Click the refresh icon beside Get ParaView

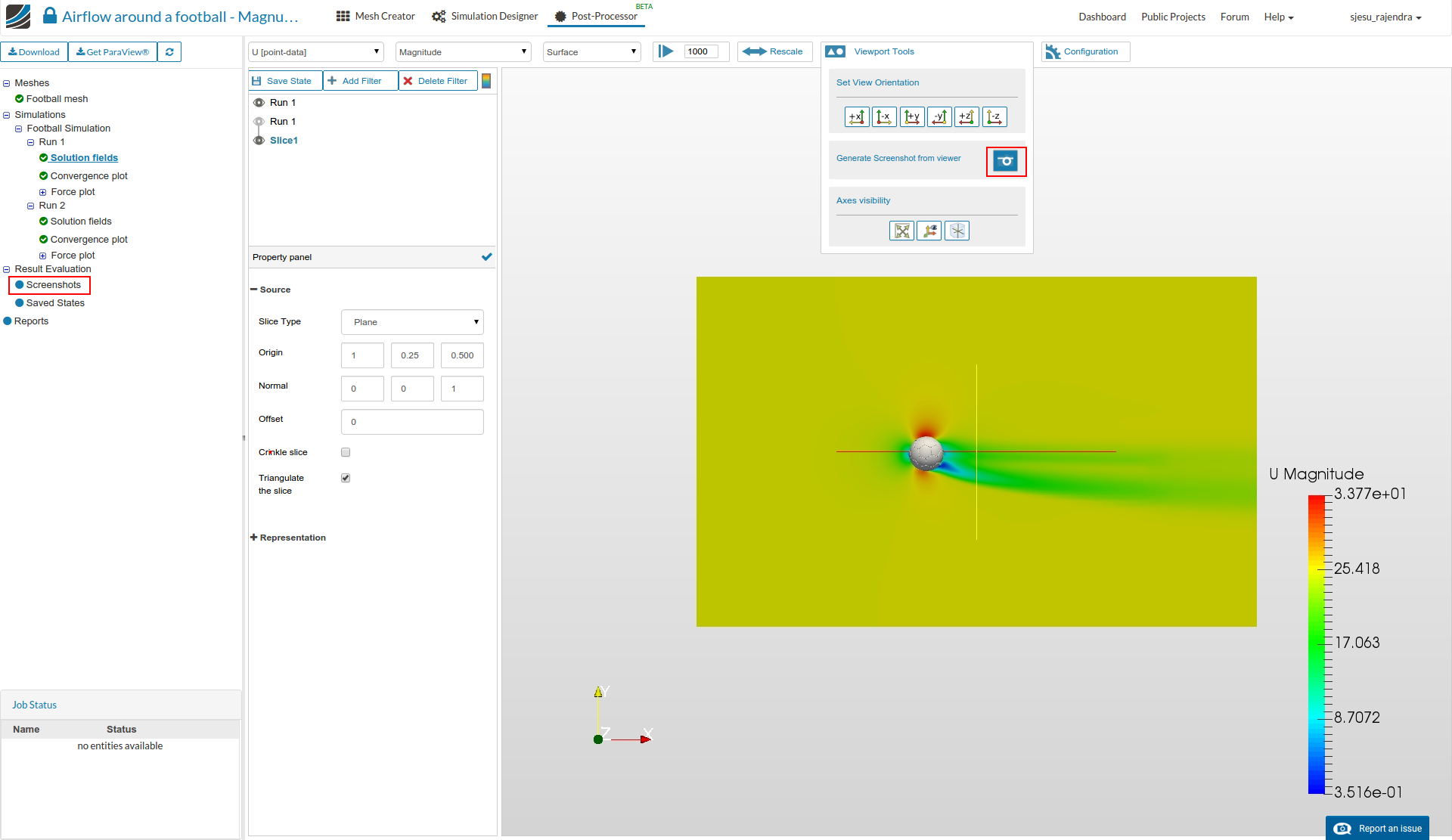(x=169, y=52)
